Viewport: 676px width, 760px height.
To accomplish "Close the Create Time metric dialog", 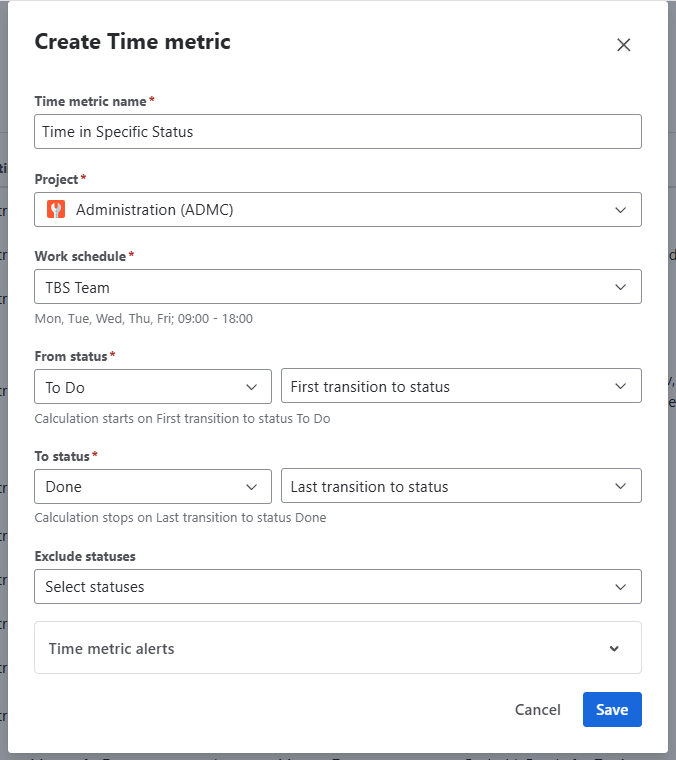I will tap(623, 45).
